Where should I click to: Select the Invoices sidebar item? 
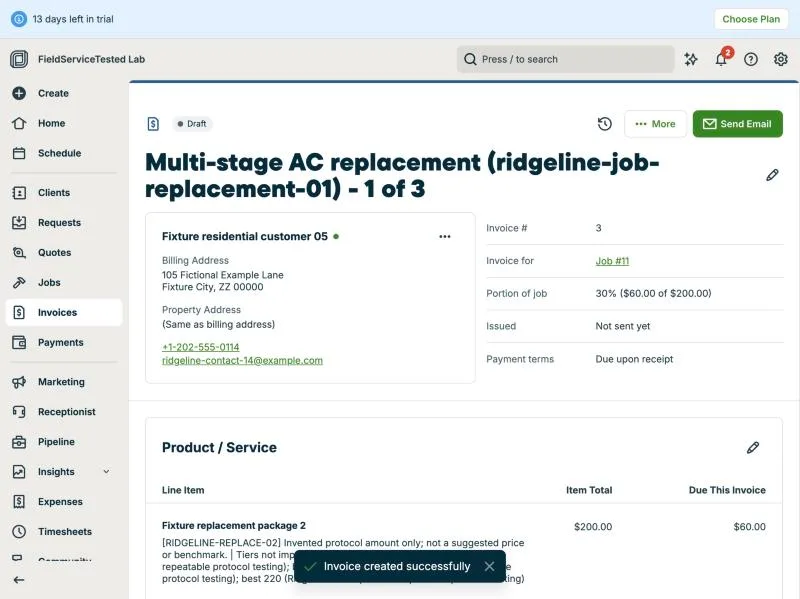64,312
